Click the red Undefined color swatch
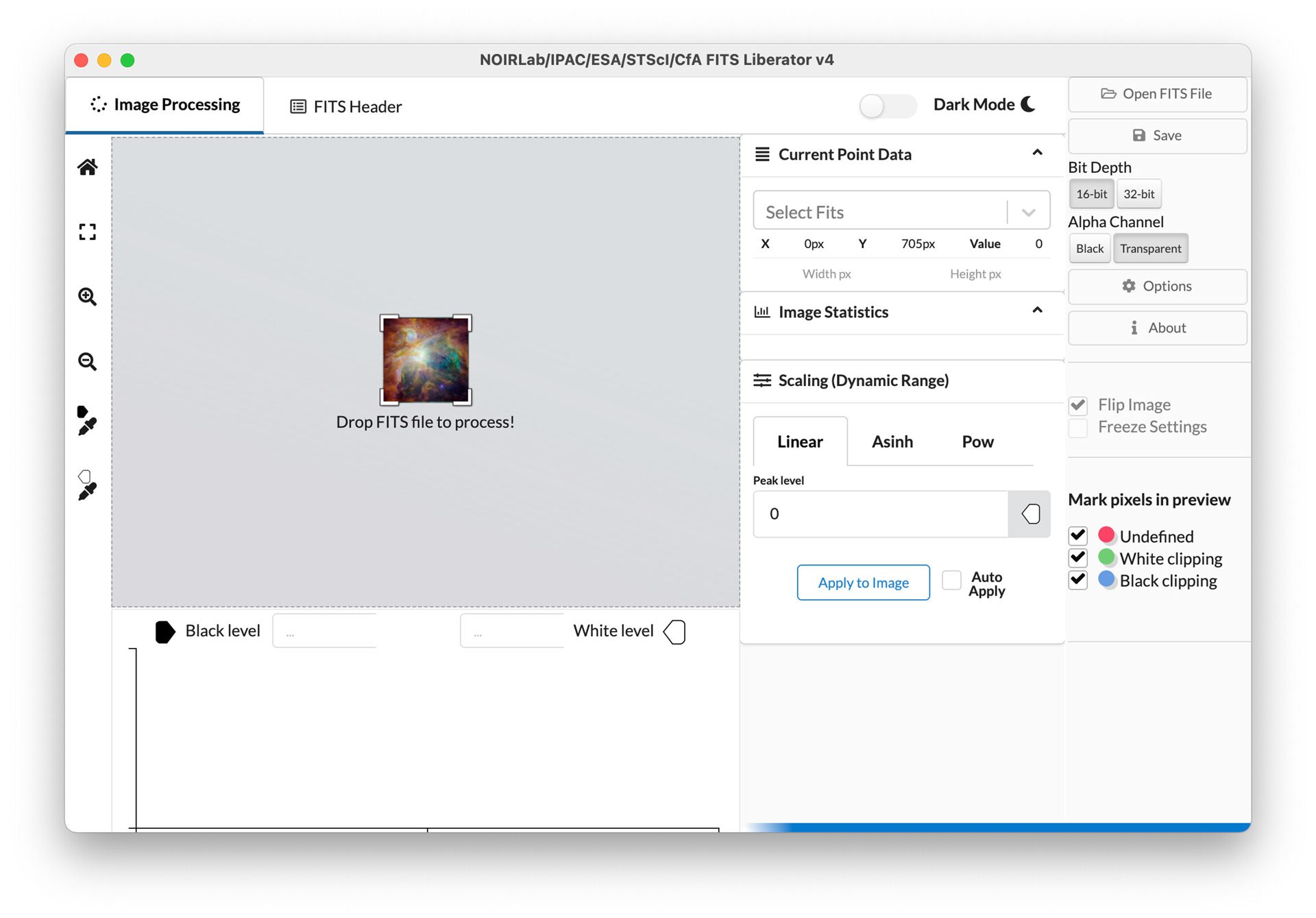The width and height of the screenshot is (1316, 918). [x=1106, y=535]
